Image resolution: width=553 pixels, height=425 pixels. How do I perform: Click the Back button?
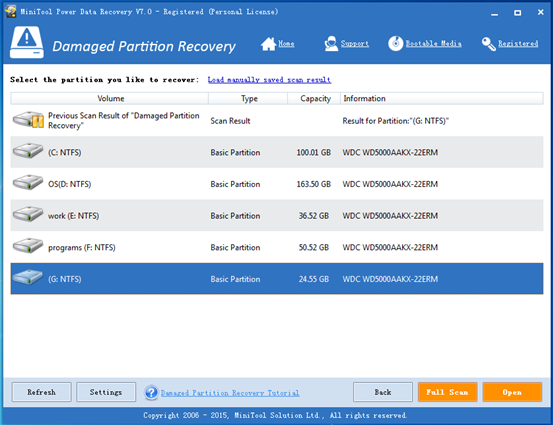click(383, 392)
